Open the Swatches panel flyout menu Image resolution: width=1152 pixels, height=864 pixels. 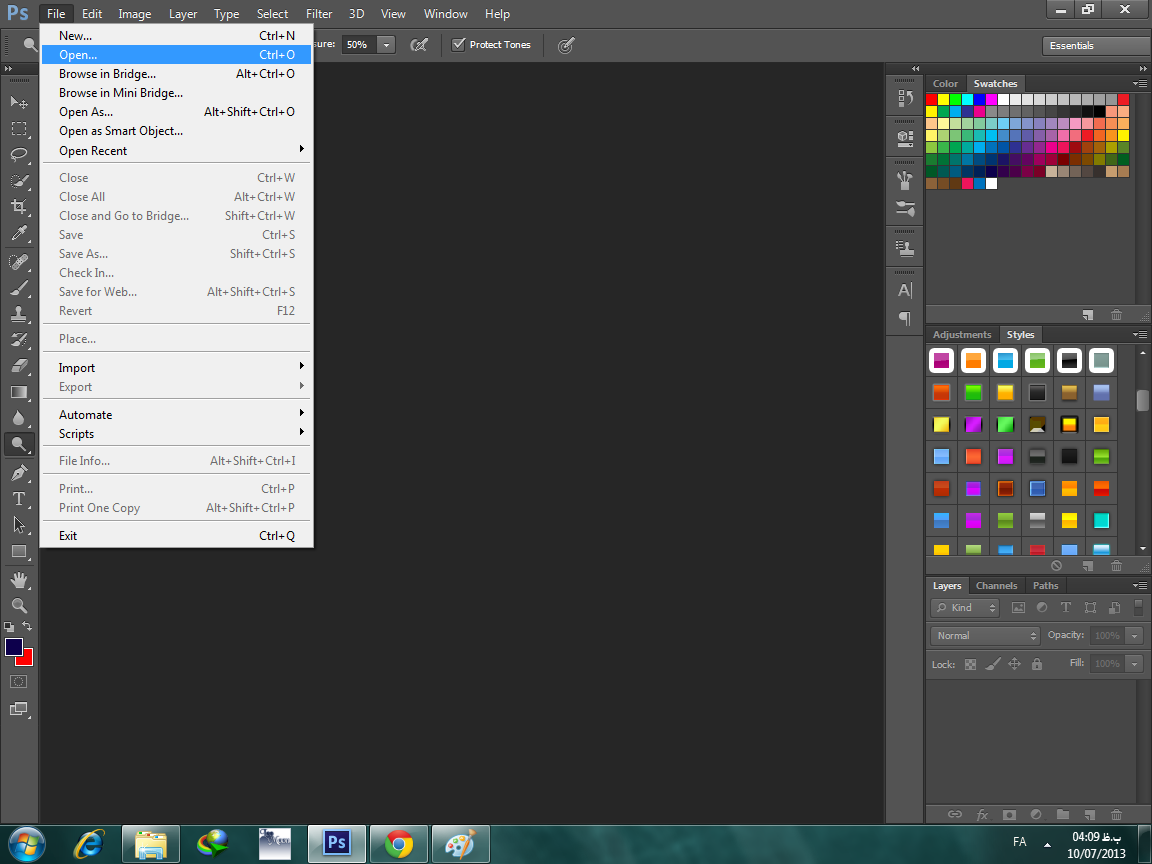[1140, 84]
